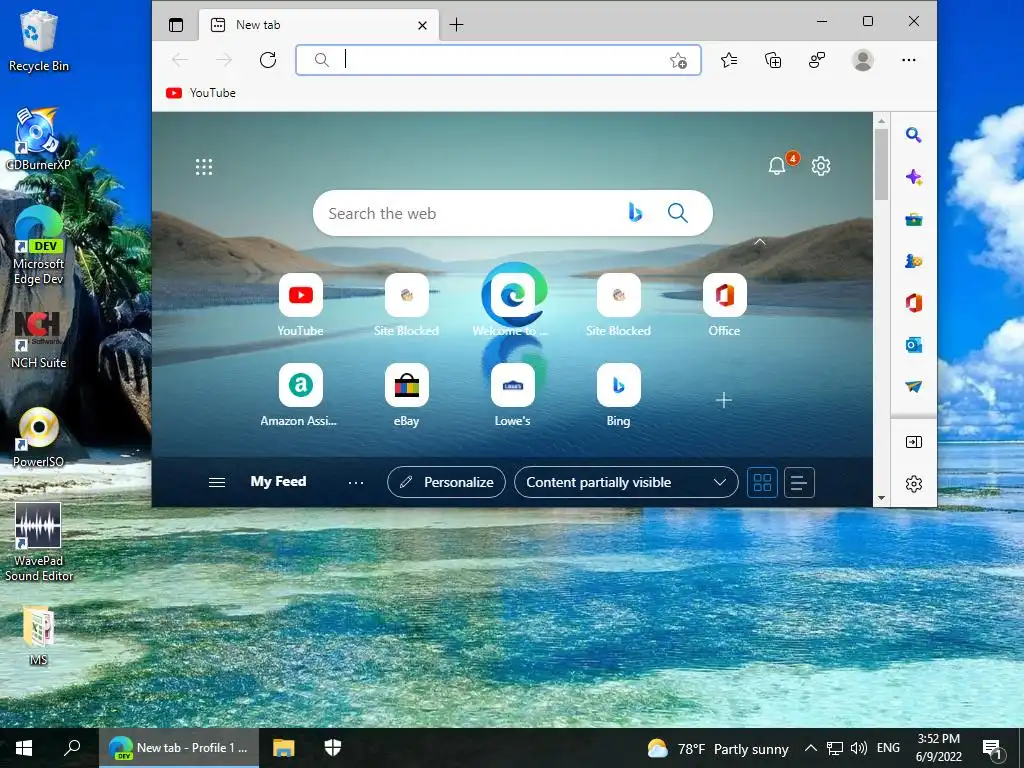This screenshot has width=1024, height=768.
Task: Open the sidebar Games icon
Action: click(914, 261)
